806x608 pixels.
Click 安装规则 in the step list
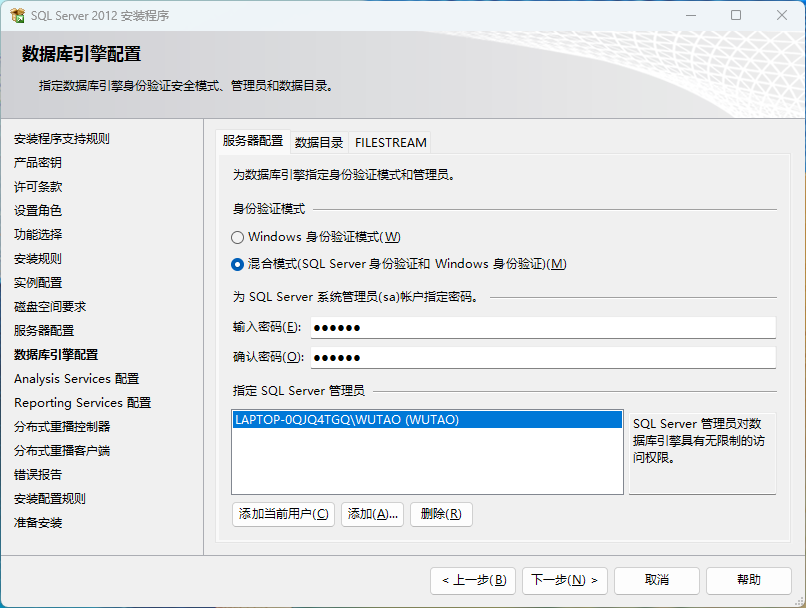[38, 259]
